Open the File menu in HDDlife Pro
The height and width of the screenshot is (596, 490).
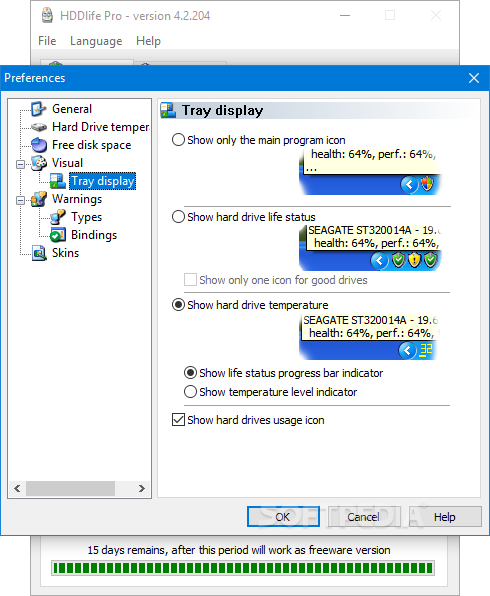47,41
